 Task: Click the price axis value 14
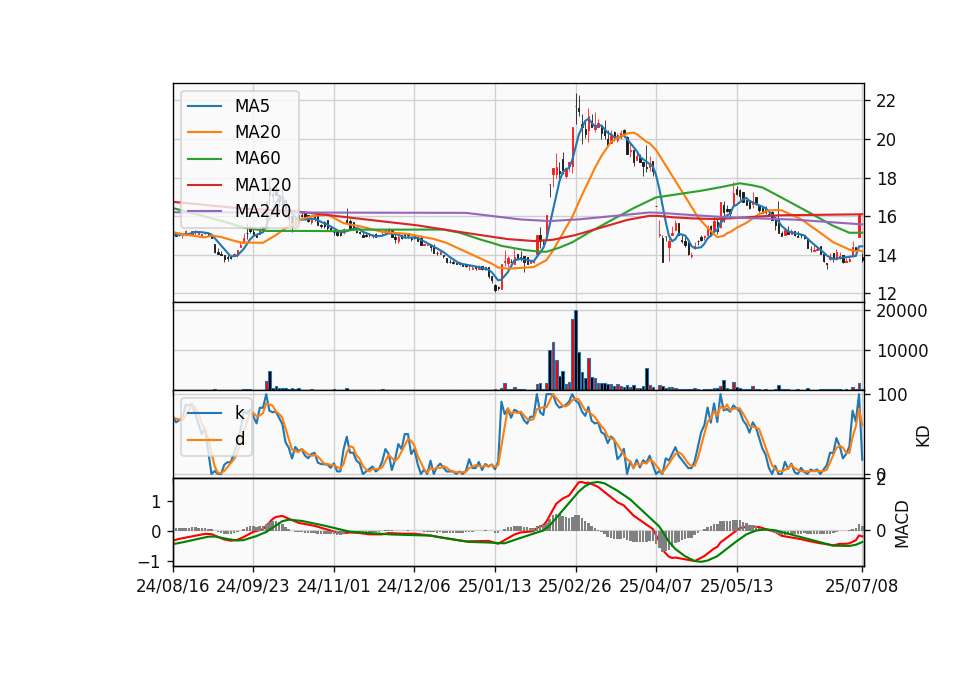coord(886,255)
